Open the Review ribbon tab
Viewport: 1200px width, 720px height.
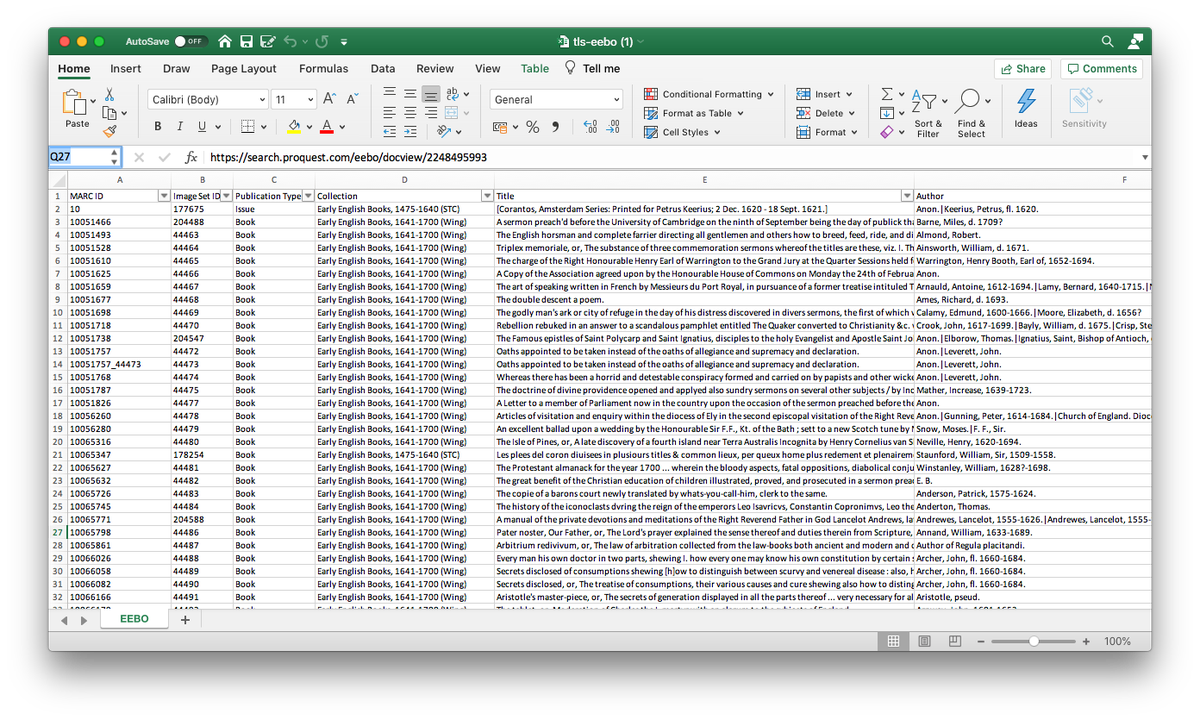click(435, 69)
